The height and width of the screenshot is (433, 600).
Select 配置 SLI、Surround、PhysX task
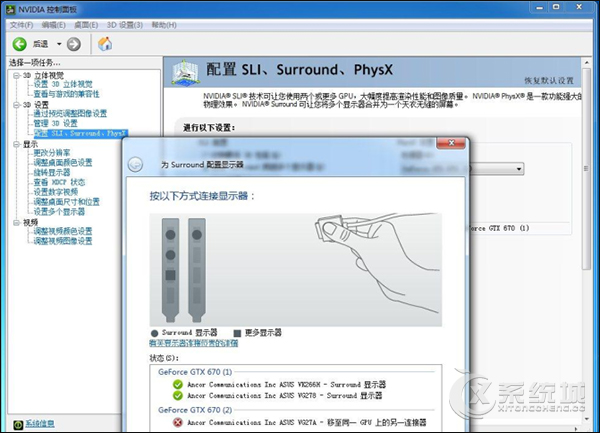click(x=81, y=133)
